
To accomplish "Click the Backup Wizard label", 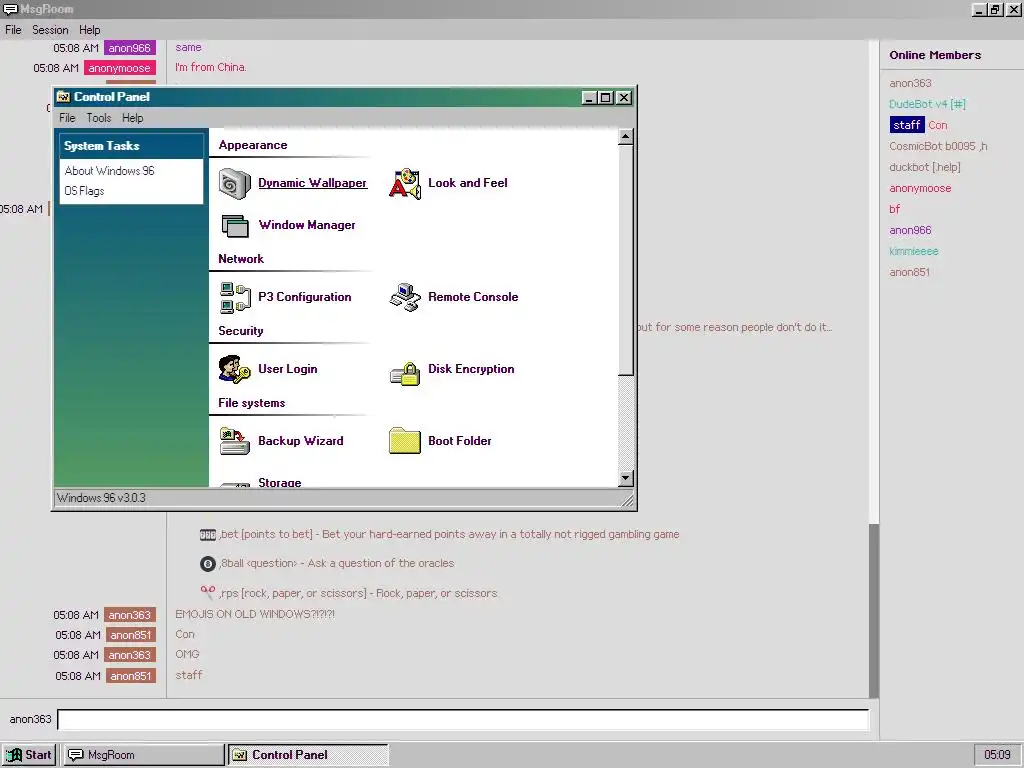I will [300, 441].
